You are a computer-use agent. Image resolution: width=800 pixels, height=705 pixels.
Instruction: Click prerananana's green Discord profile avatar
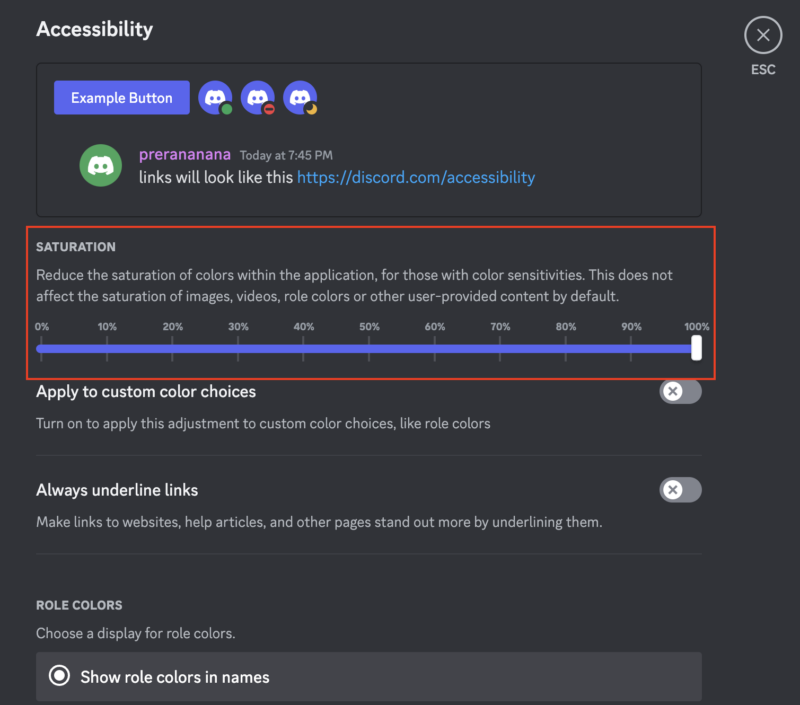point(100,166)
